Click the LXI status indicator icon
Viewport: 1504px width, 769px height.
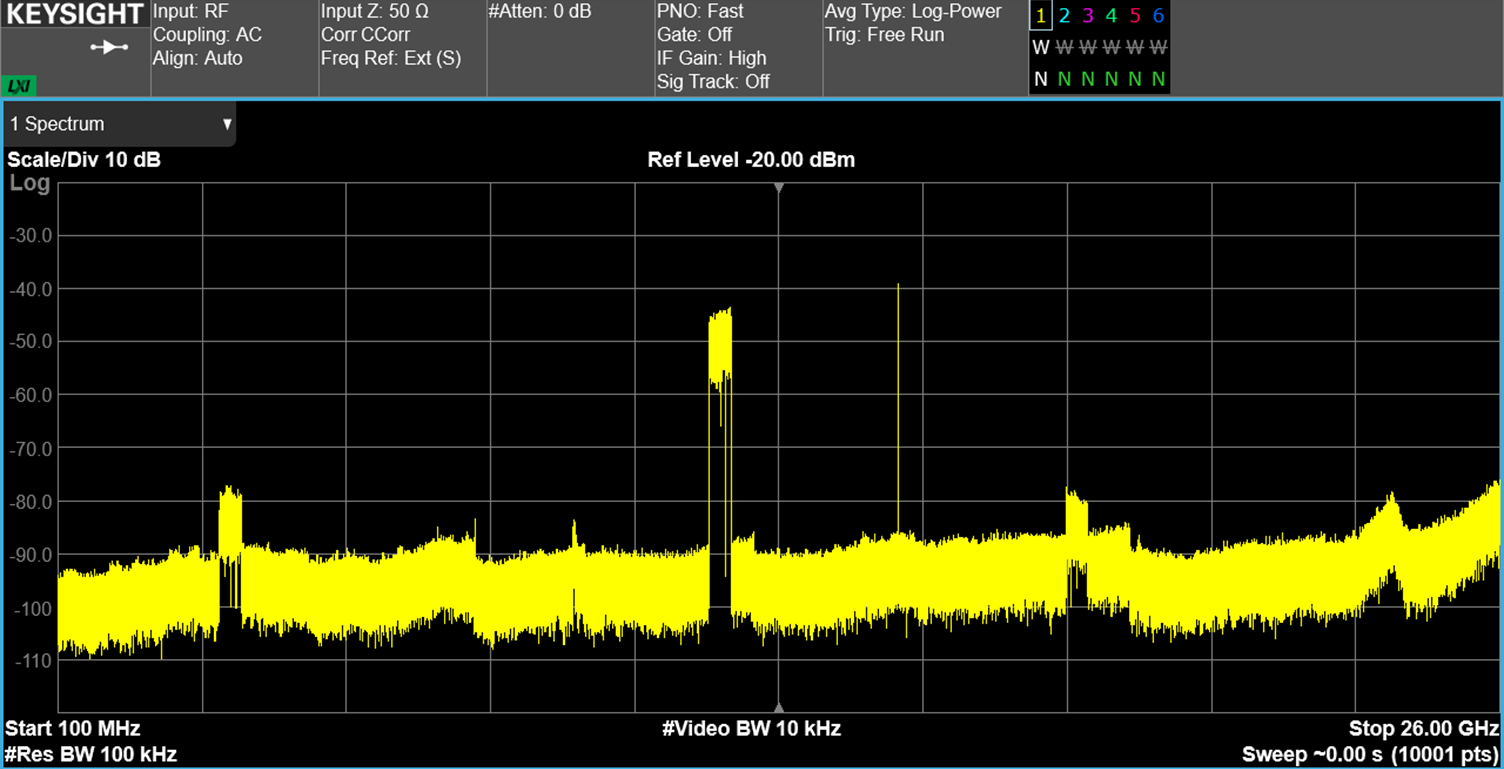[x=17, y=87]
